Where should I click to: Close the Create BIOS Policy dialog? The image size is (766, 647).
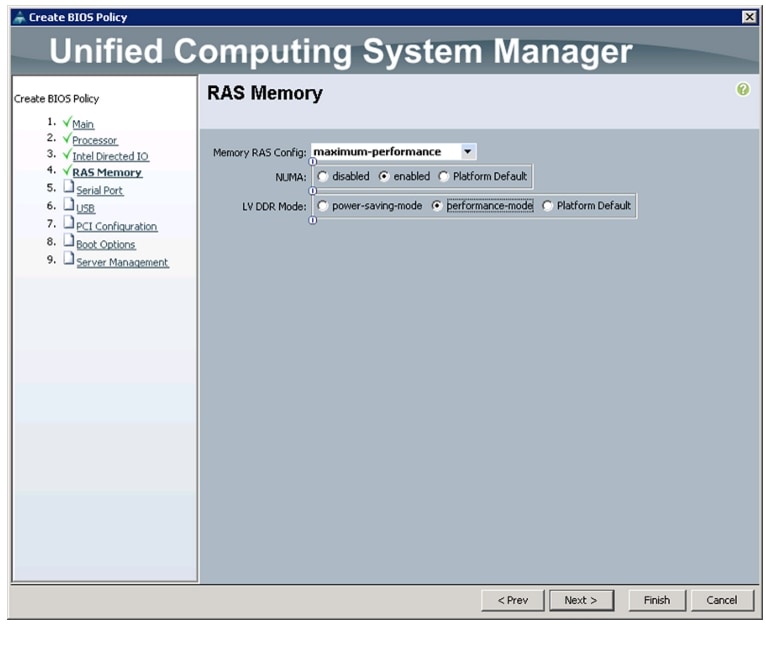pyautogui.click(x=749, y=17)
